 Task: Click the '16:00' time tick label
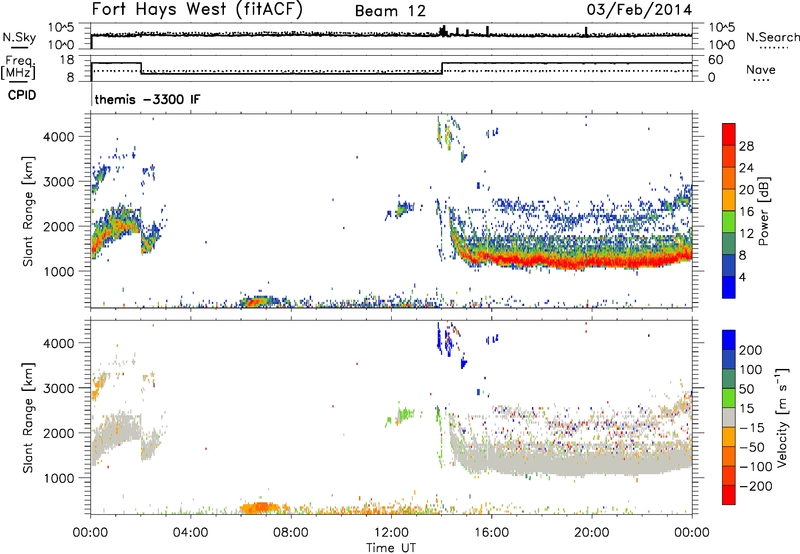(491, 533)
